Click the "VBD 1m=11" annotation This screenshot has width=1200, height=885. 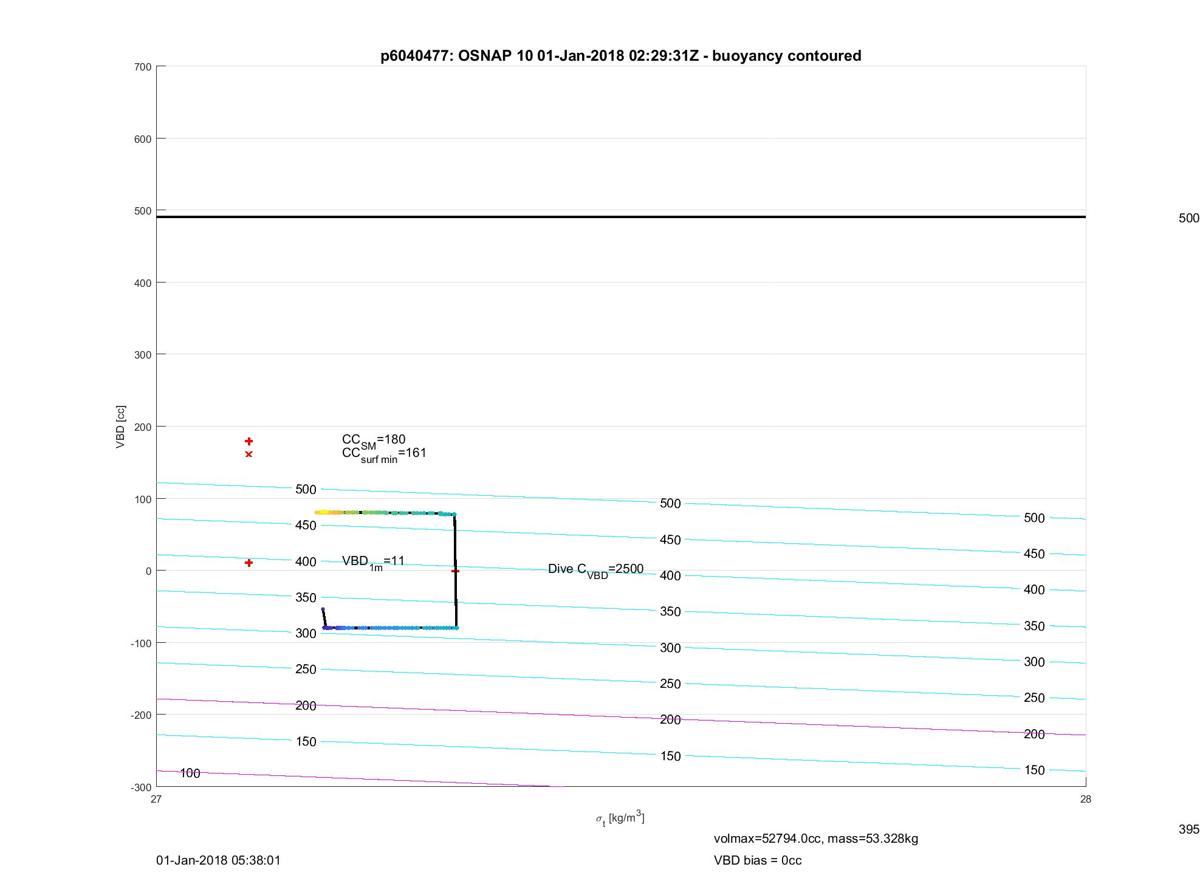pyautogui.click(x=373, y=562)
